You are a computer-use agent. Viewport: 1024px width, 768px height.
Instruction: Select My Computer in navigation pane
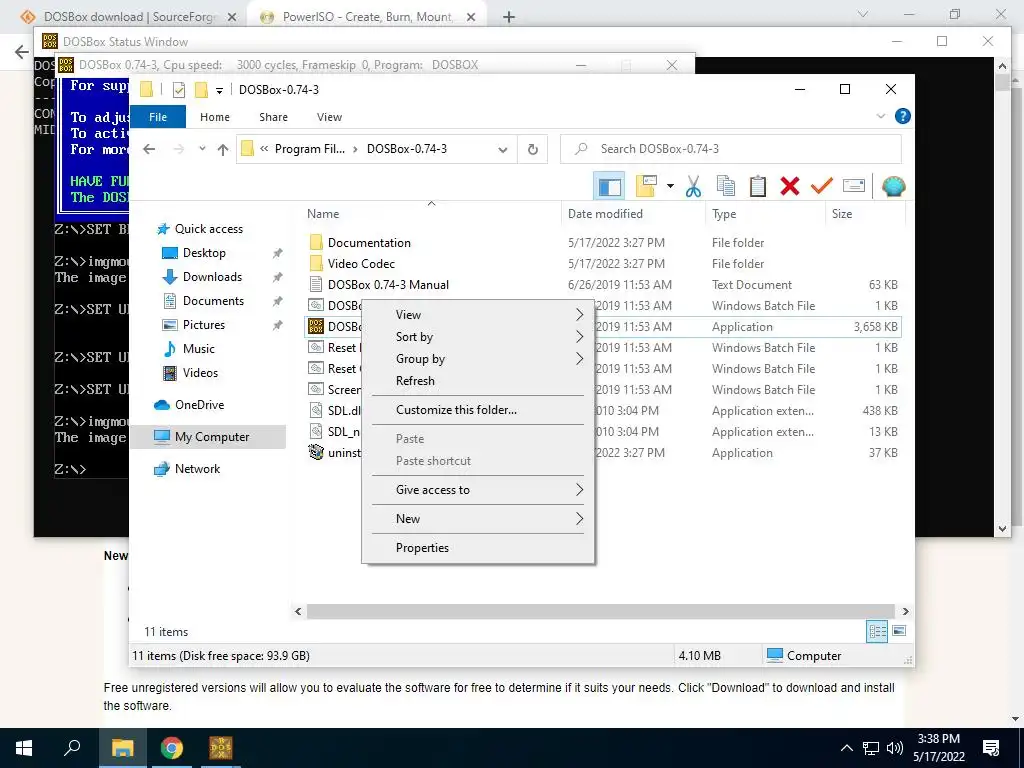[x=212, y=437]
